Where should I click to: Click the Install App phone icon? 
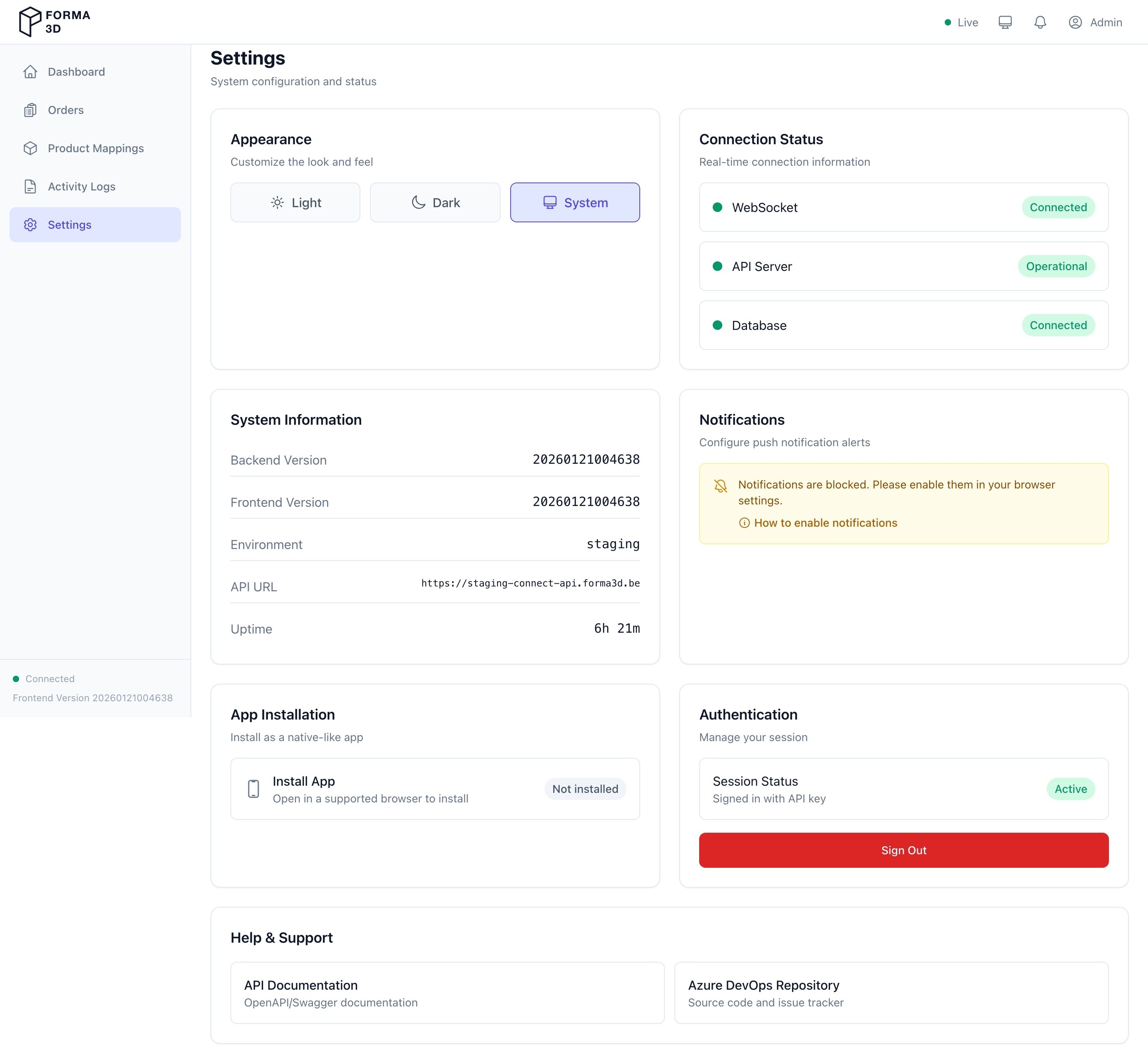point(253,788)
